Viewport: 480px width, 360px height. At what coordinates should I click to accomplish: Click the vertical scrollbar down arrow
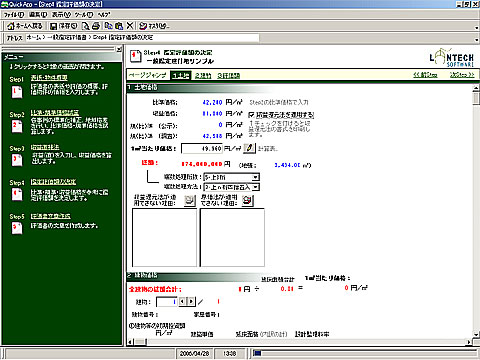(x=476, y=334)
